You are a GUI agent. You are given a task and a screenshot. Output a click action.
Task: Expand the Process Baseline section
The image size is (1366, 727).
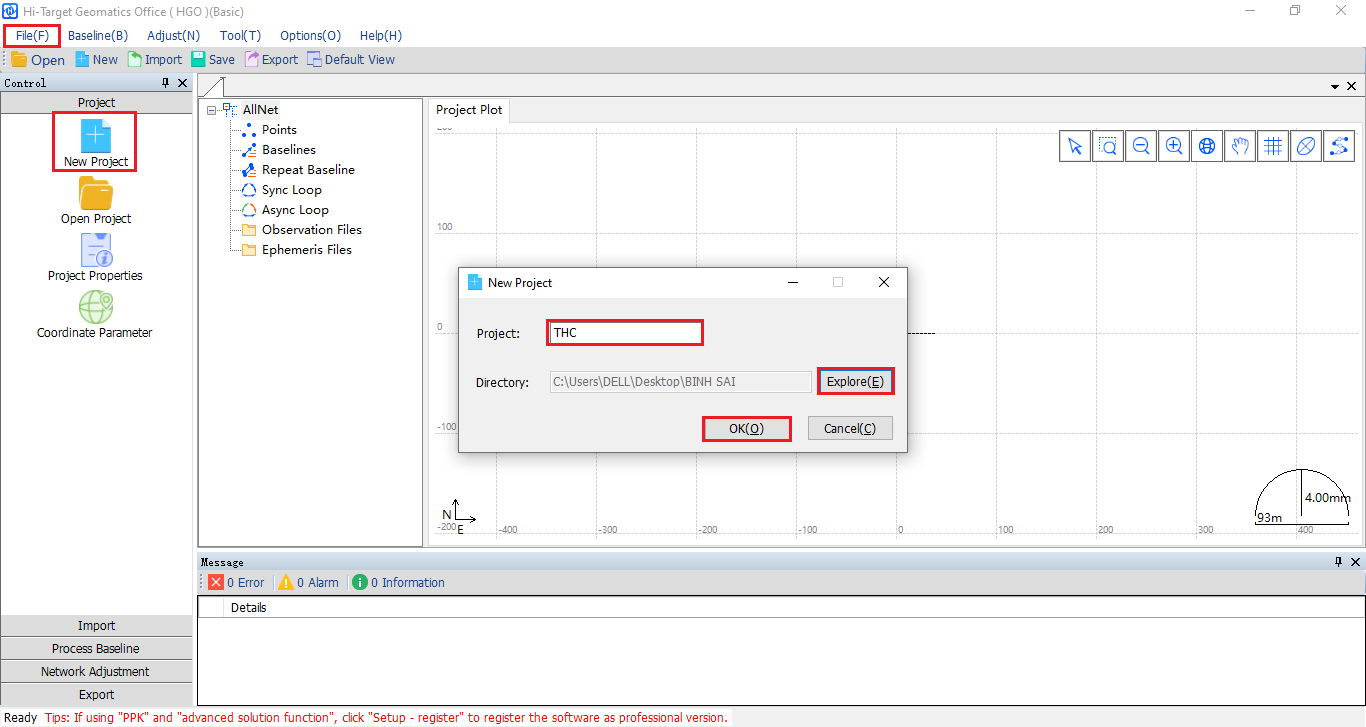(96, 648)
